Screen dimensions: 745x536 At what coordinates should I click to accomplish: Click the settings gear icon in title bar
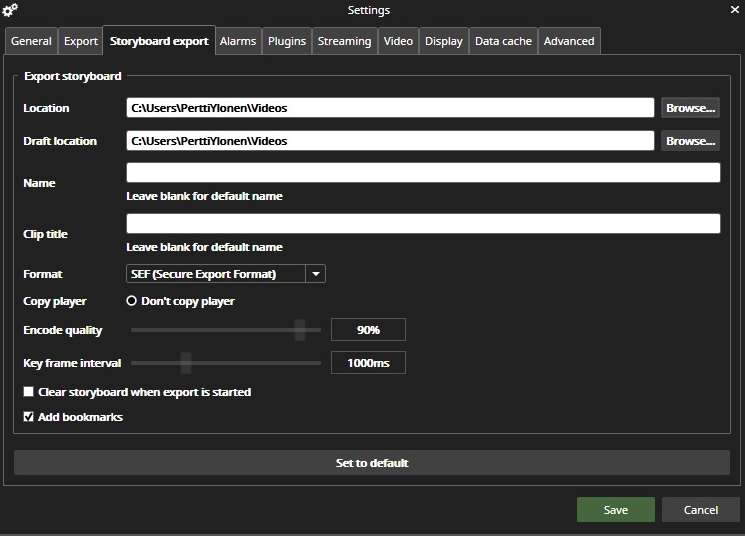tap(11, 10)
